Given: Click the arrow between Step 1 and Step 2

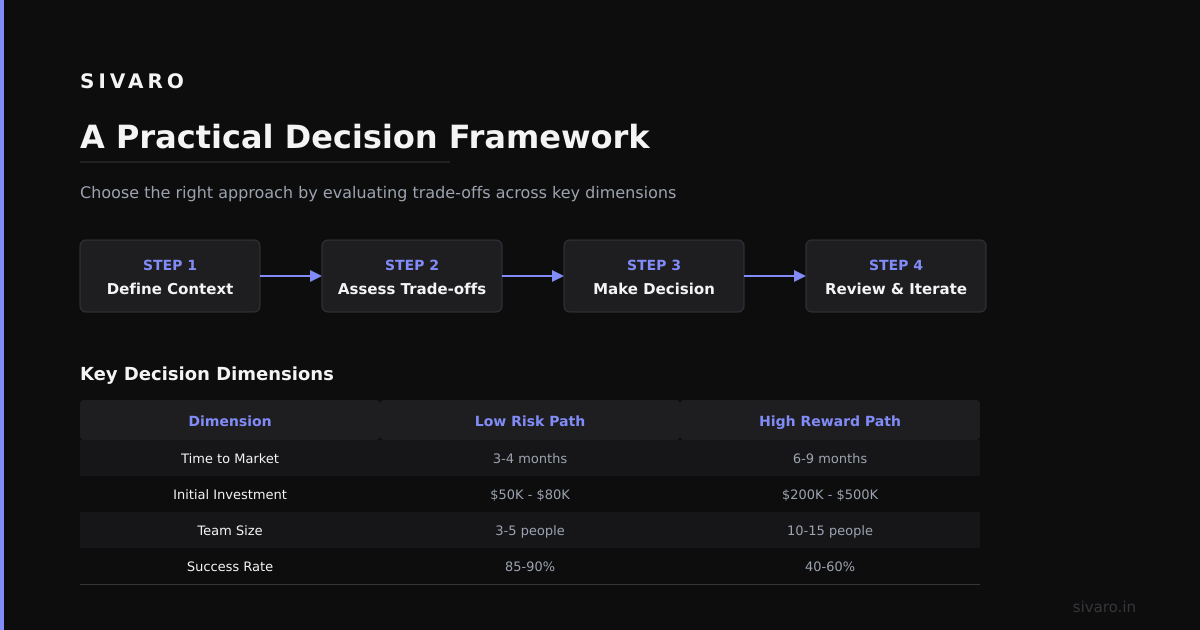Looking at the screenshot, I should (291, 276).
